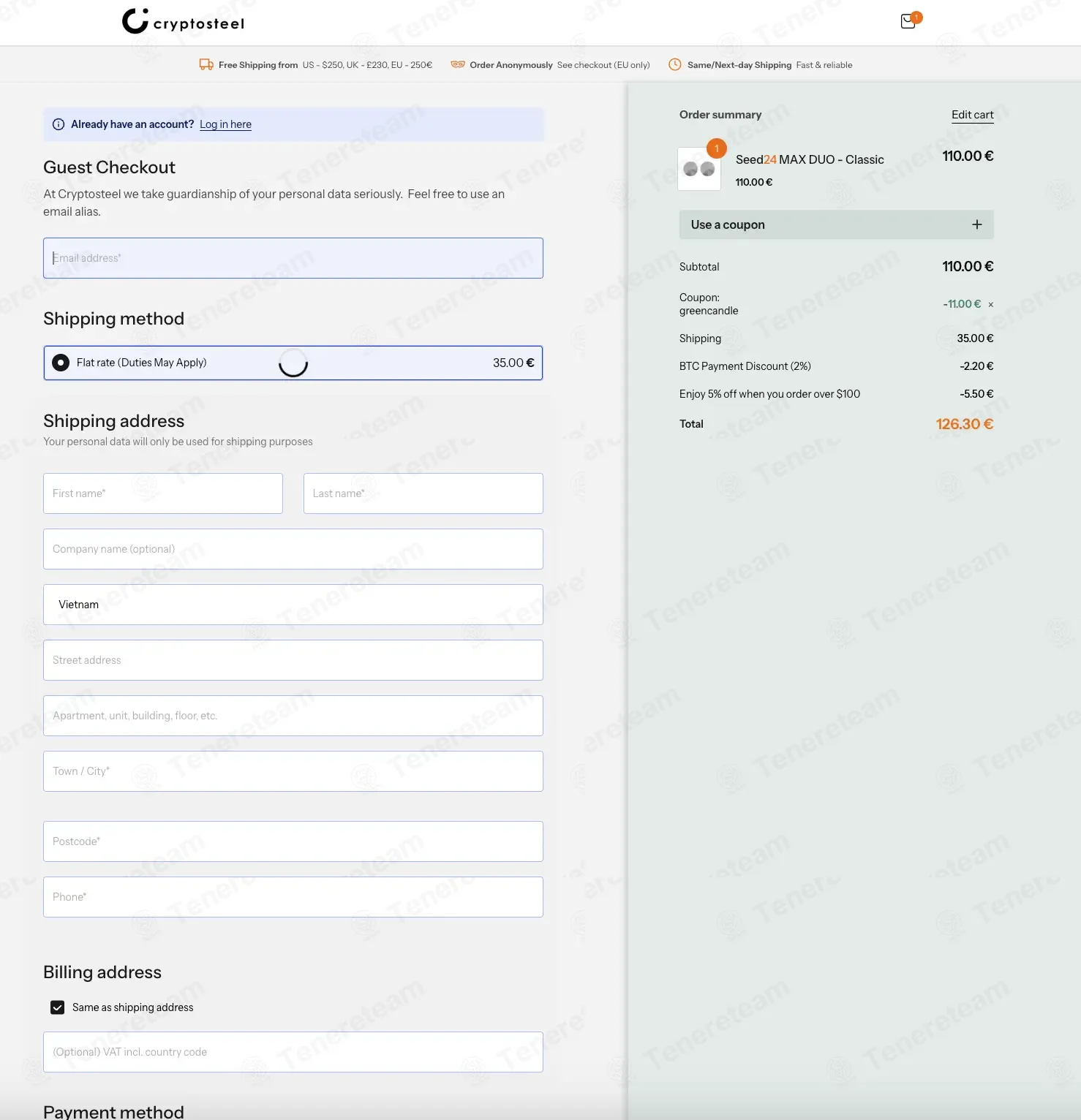
Task: Click the anonymous order mask icon
Action: coord(458,64)
